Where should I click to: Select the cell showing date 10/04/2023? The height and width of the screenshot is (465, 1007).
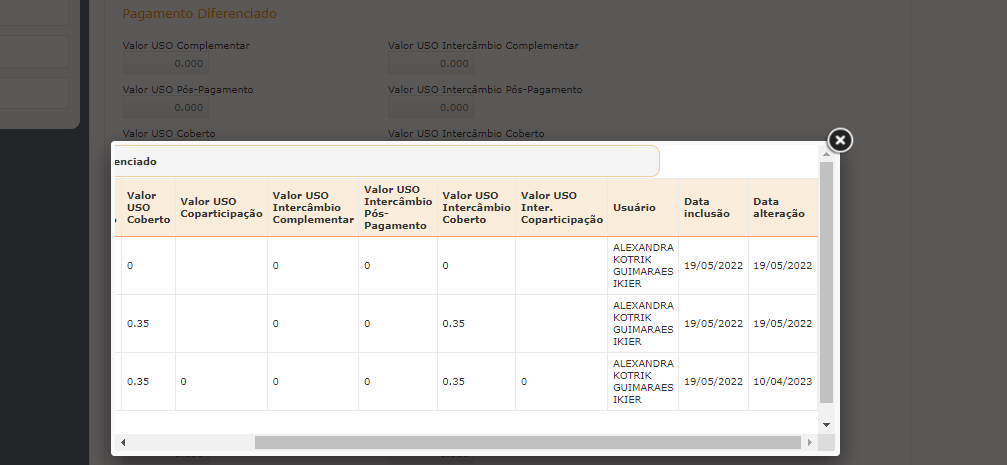tap(782, 382)
